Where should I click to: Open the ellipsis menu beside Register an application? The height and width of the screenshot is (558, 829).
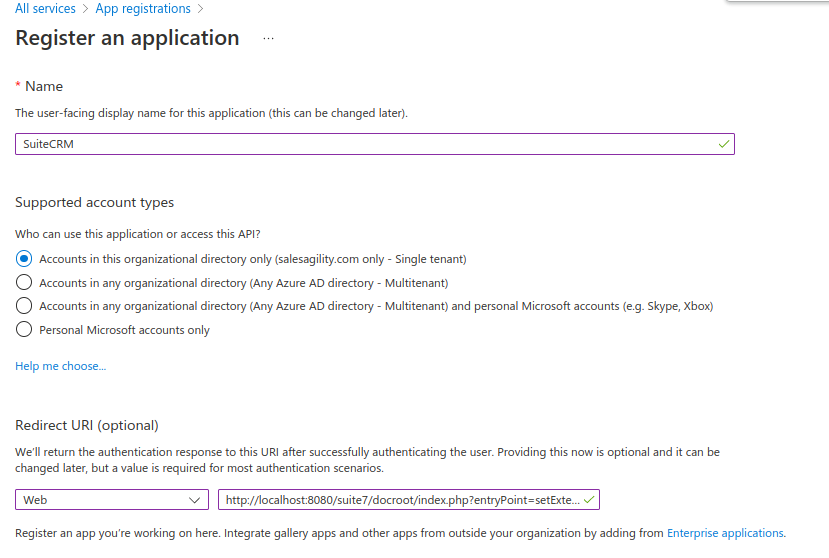pyautogui.click(x=269, y=39)
